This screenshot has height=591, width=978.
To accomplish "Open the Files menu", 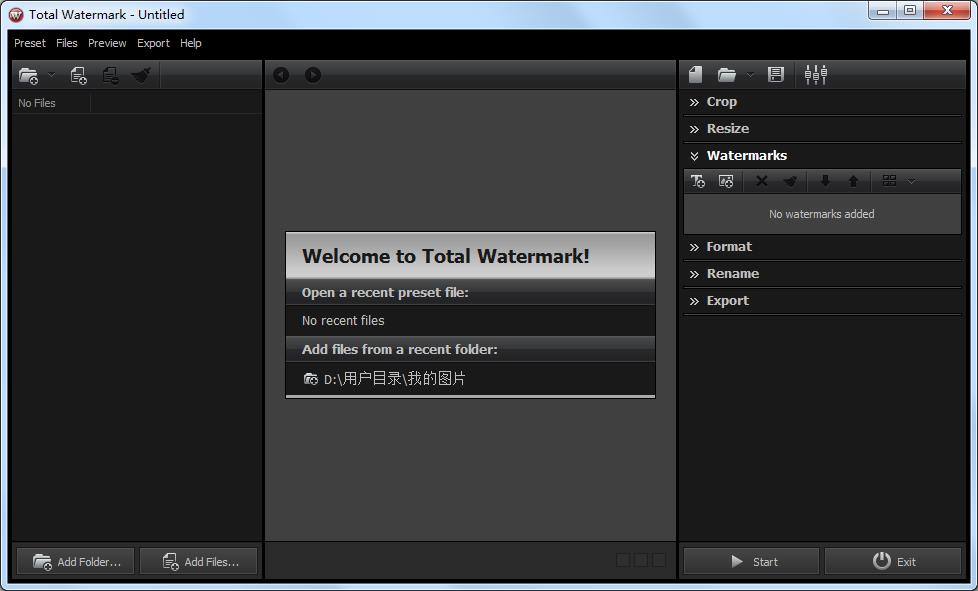I will (67, 43).
